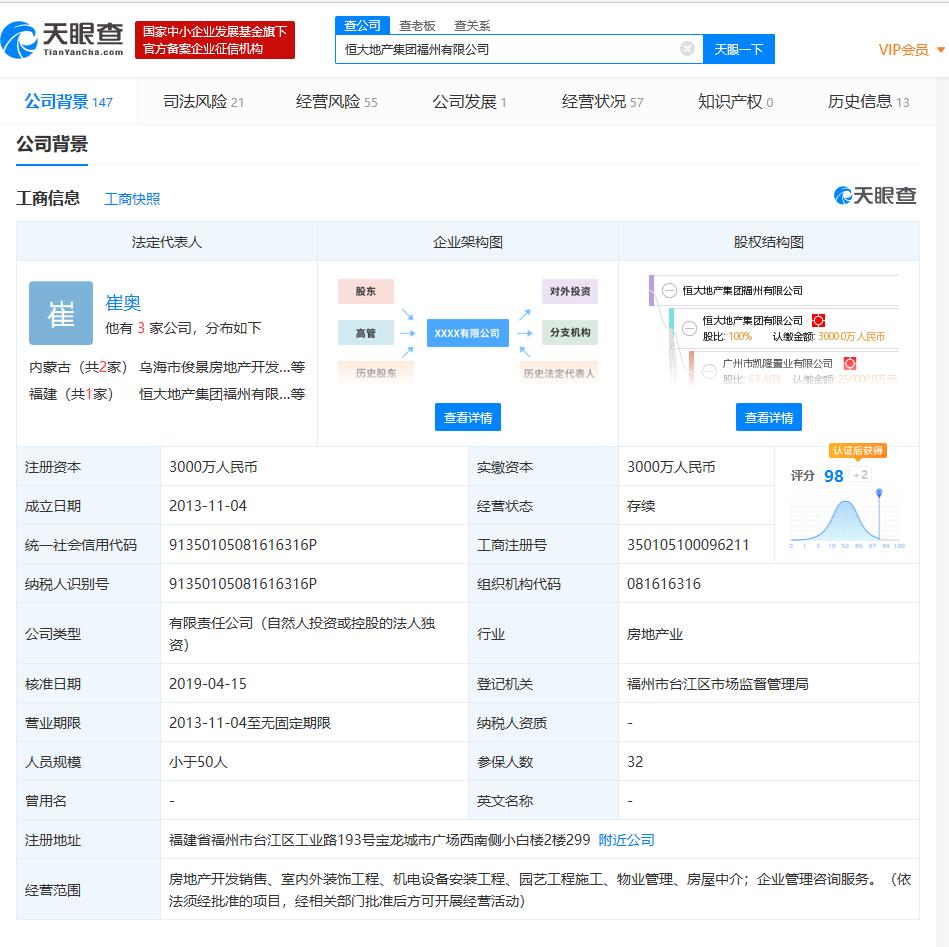Click the 注册资本 value 3000万人民币

tap(213, 467)
